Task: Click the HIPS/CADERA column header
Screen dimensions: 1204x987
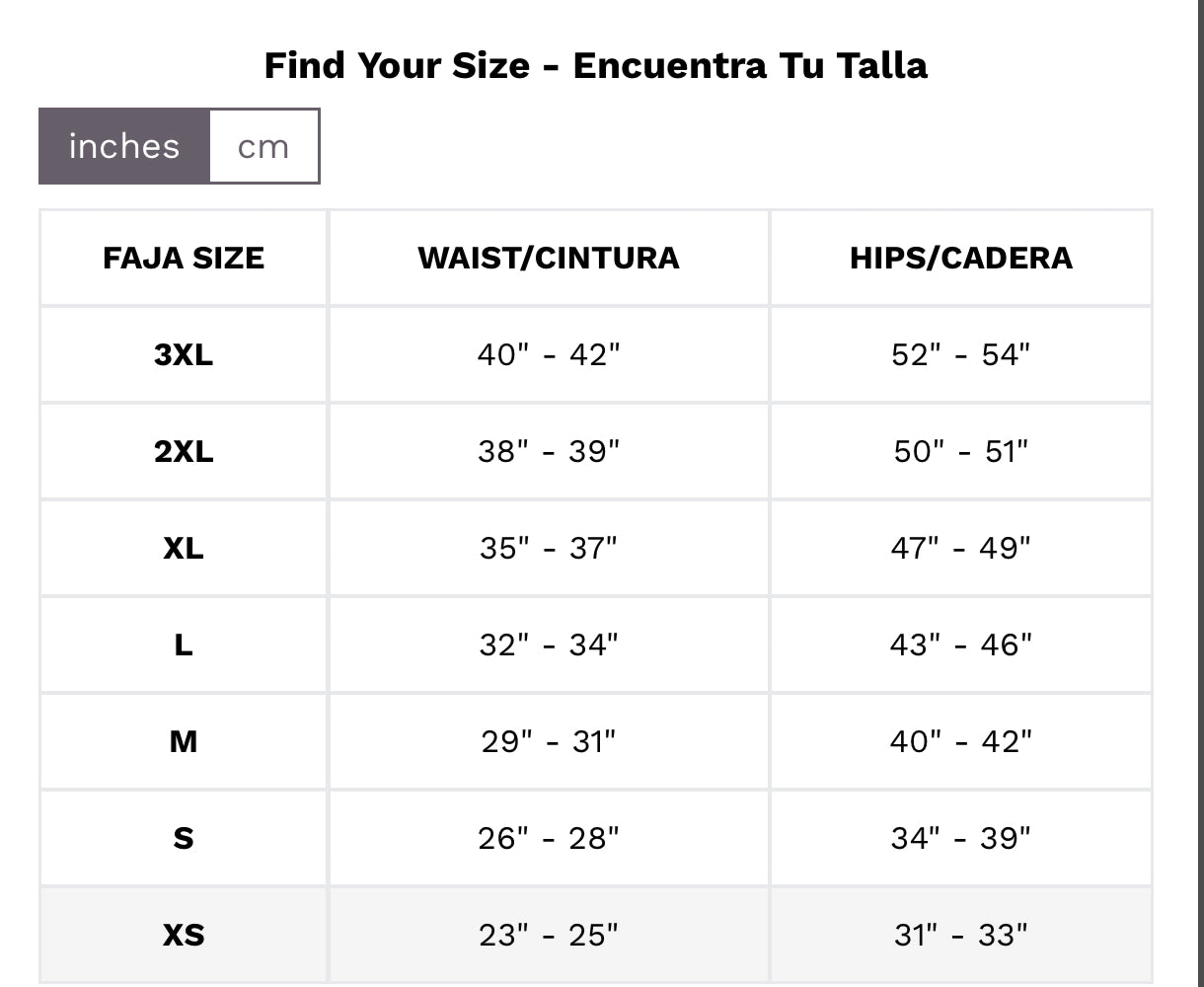Action: [x=960, y=259]
